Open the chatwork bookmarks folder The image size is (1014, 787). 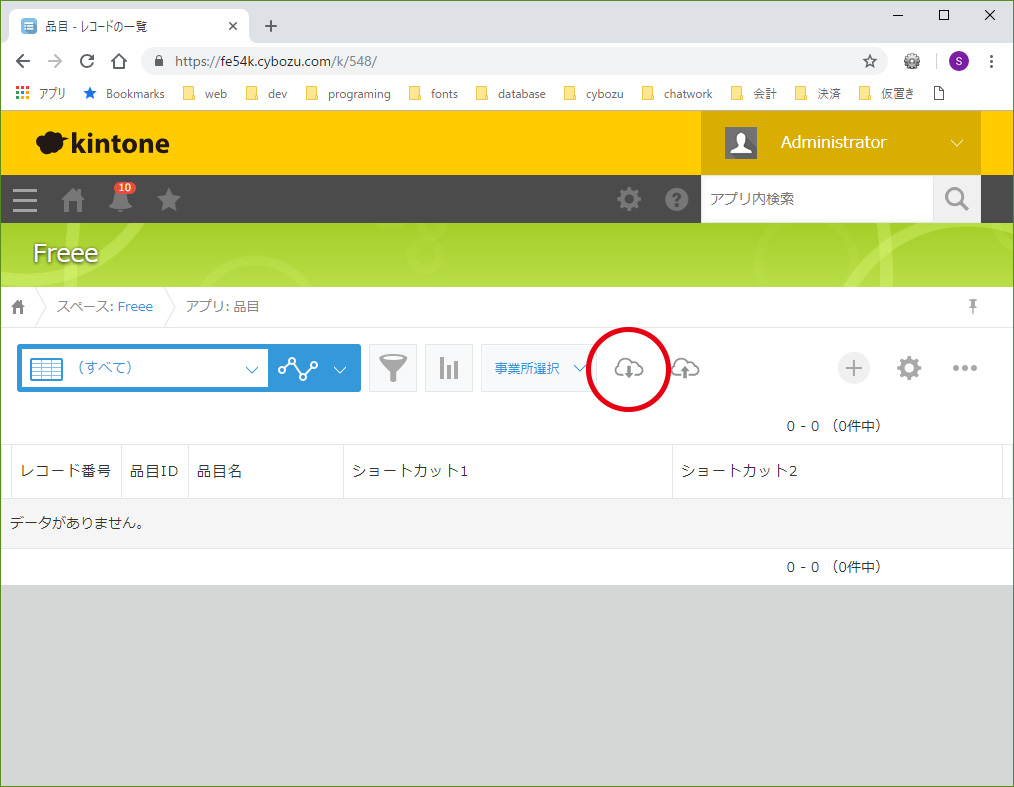[677, 93]
